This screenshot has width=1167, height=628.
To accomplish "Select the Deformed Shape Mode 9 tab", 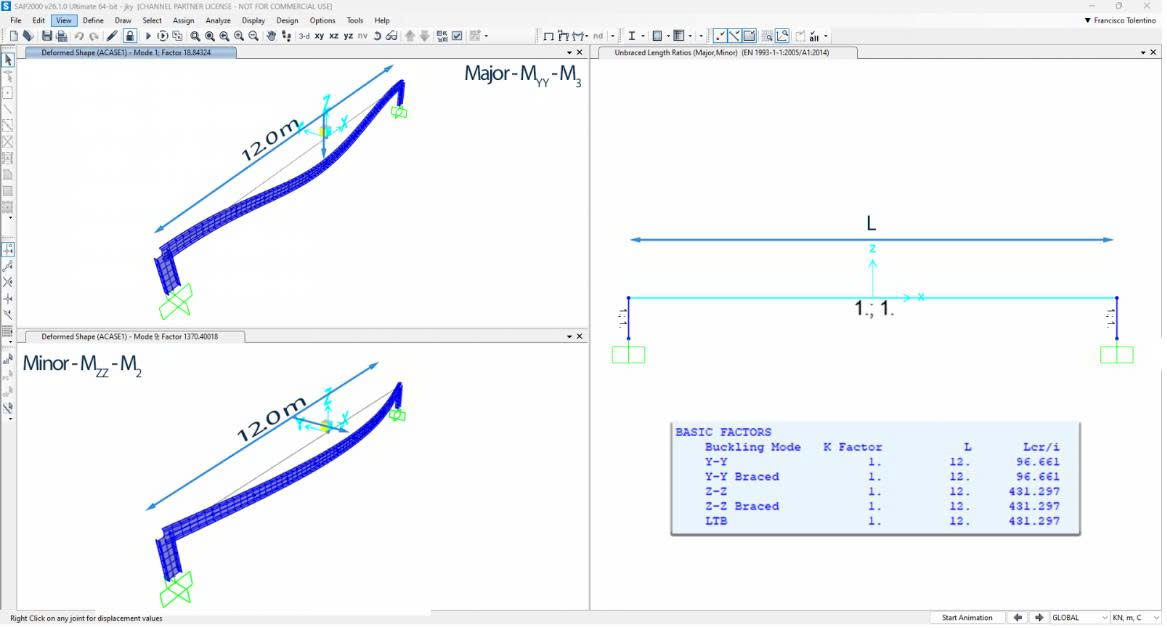I will pyautogui.click(x=129, y=337).
